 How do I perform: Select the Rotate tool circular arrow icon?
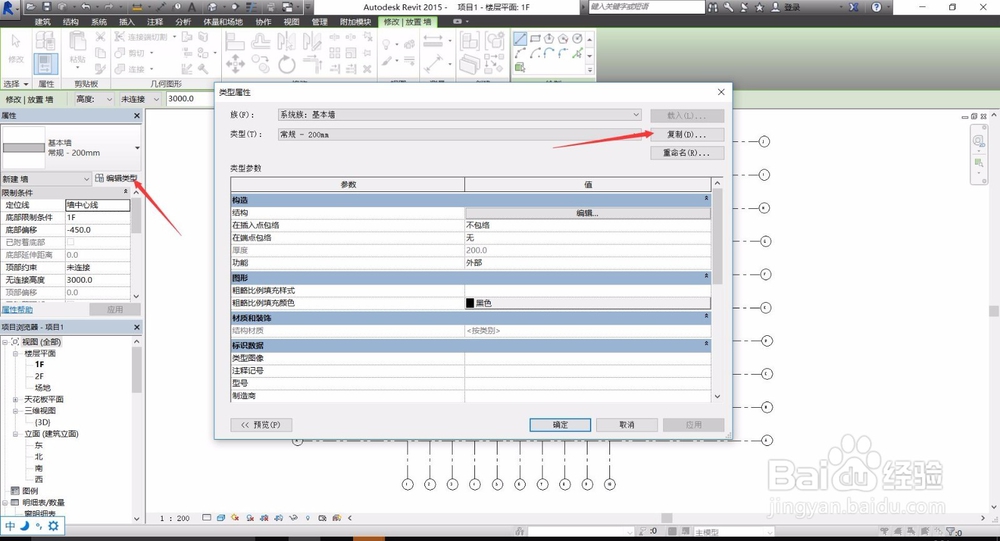287,64
